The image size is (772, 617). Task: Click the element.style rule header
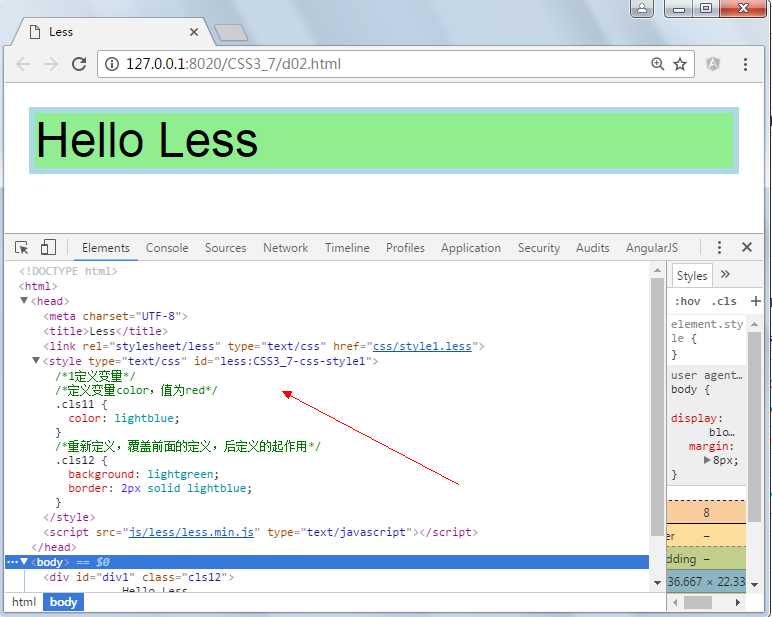click(x=707, y=331)
